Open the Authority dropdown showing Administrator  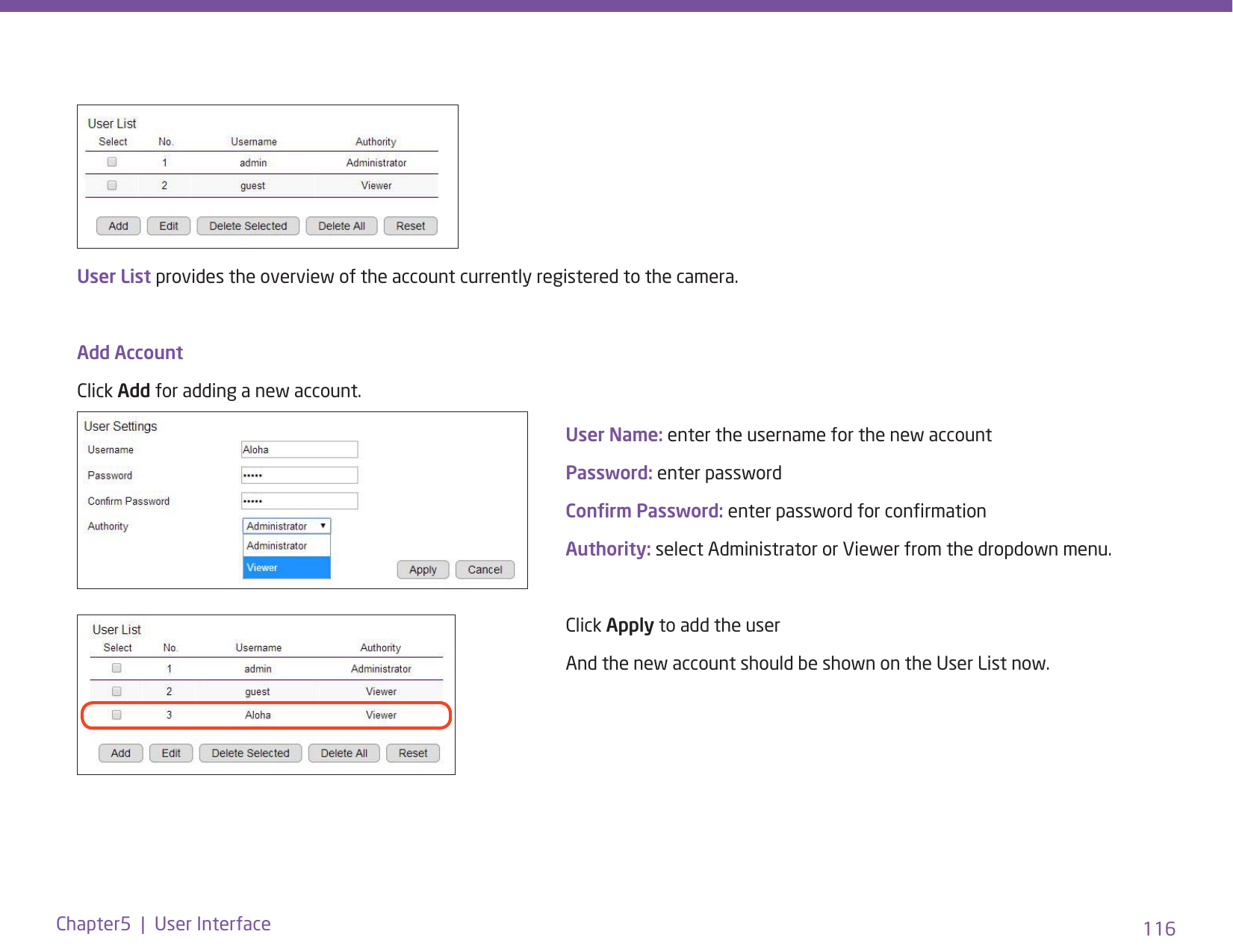pyautogui.click(x=287, y=526)
